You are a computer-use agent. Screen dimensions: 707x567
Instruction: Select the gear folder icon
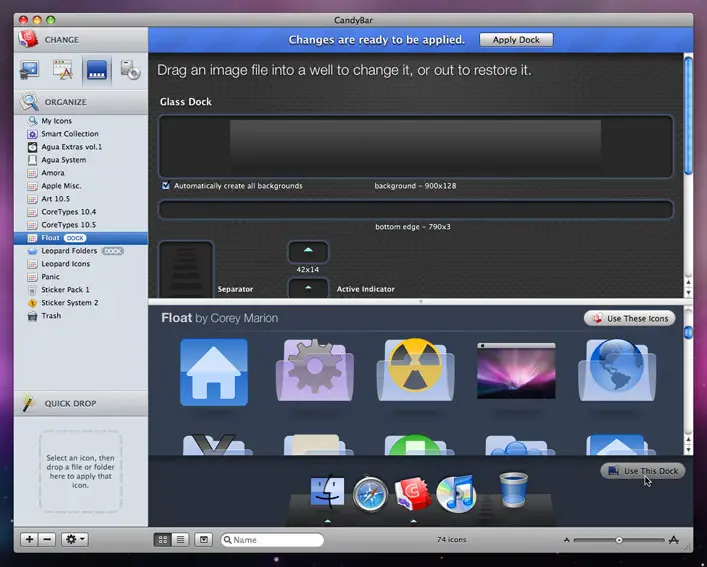tap(315, 370)
